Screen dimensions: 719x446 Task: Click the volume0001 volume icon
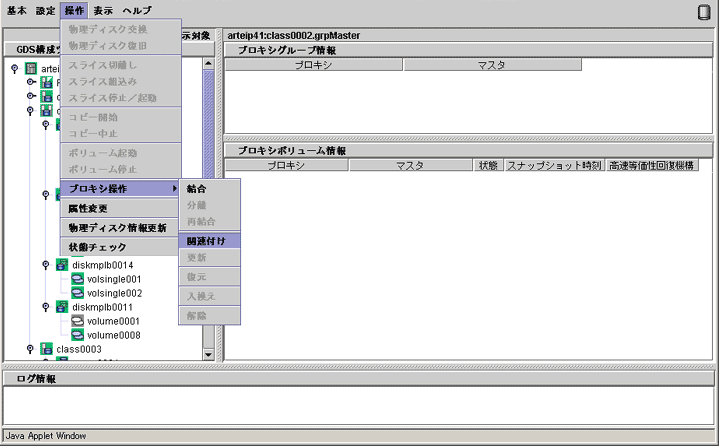(77, 321)
